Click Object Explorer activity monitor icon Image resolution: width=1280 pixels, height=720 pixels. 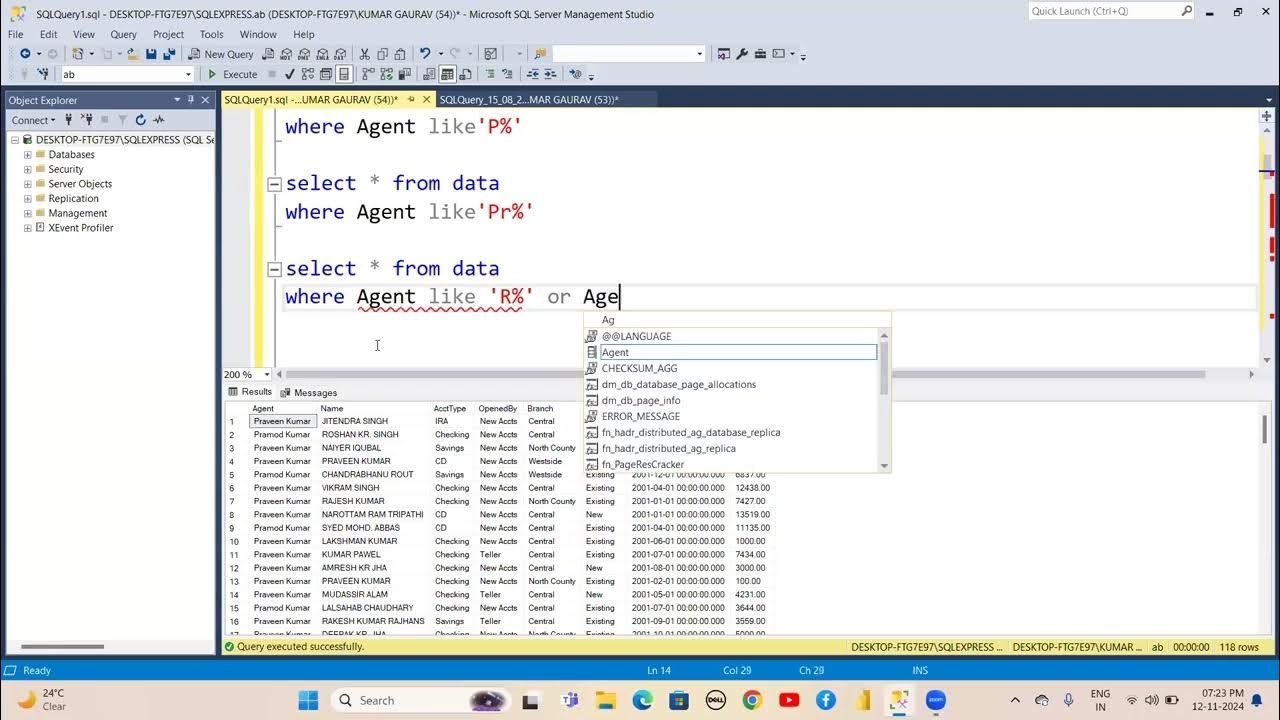point(159,120)
